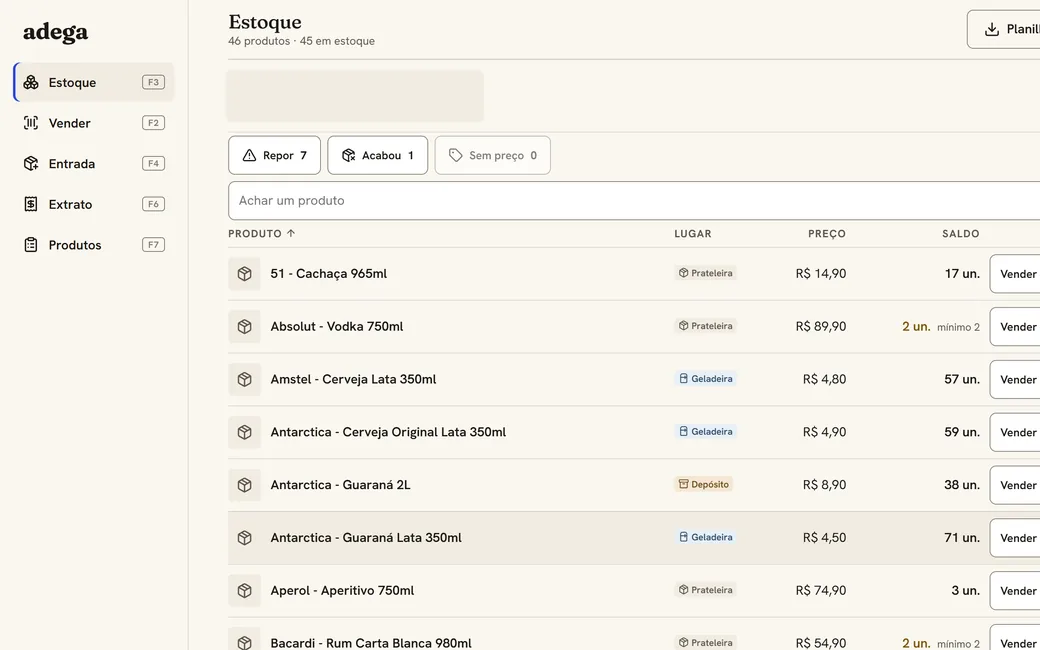Go to Extrato menu item
This screenshot has height=650, width=1040.
pos(94,204)
